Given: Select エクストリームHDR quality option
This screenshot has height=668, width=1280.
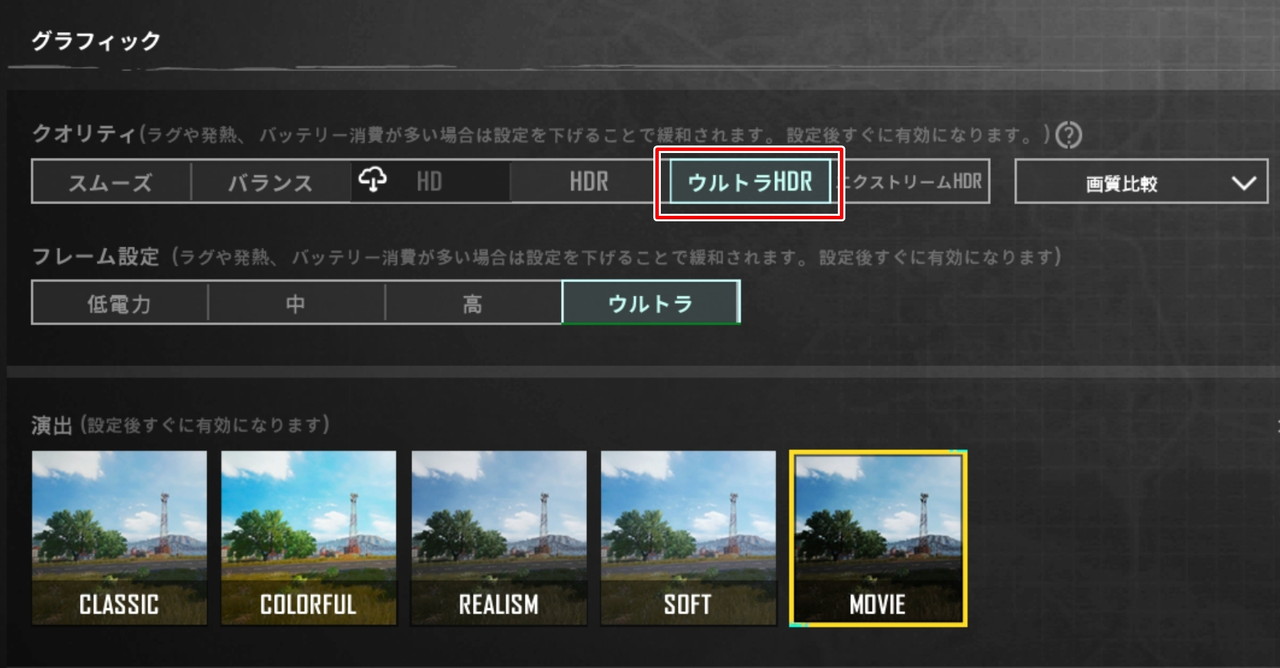Looking at the screenshot, I should pos(912,182).
